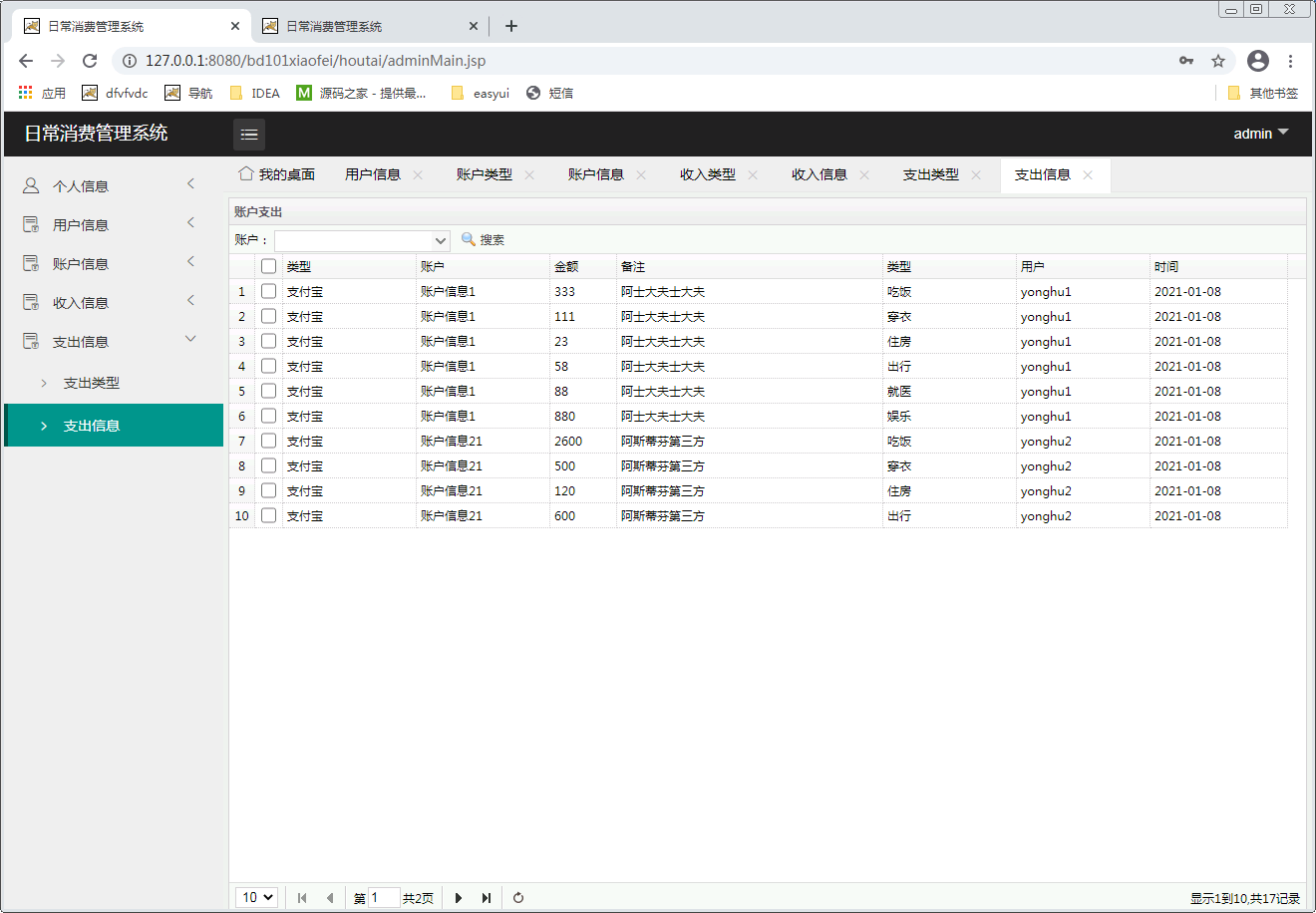Close the 支出信息 tab
The width and height of the screenshot is (1316, 913).
point(1088,175)
